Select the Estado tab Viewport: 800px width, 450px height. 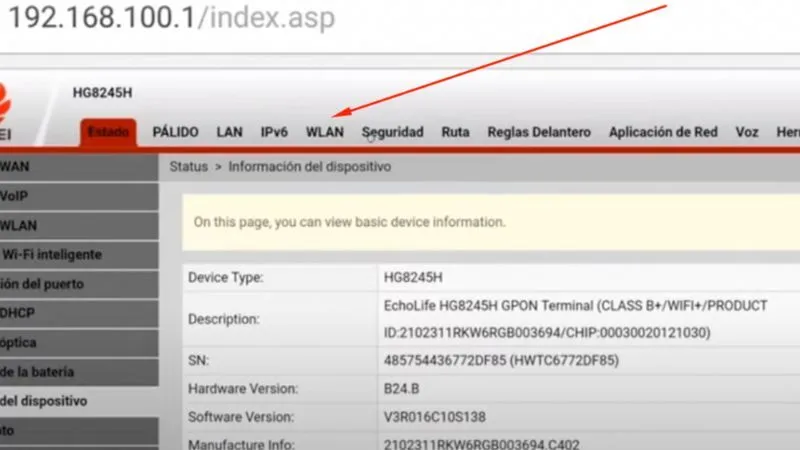click(x=108, y=132)
